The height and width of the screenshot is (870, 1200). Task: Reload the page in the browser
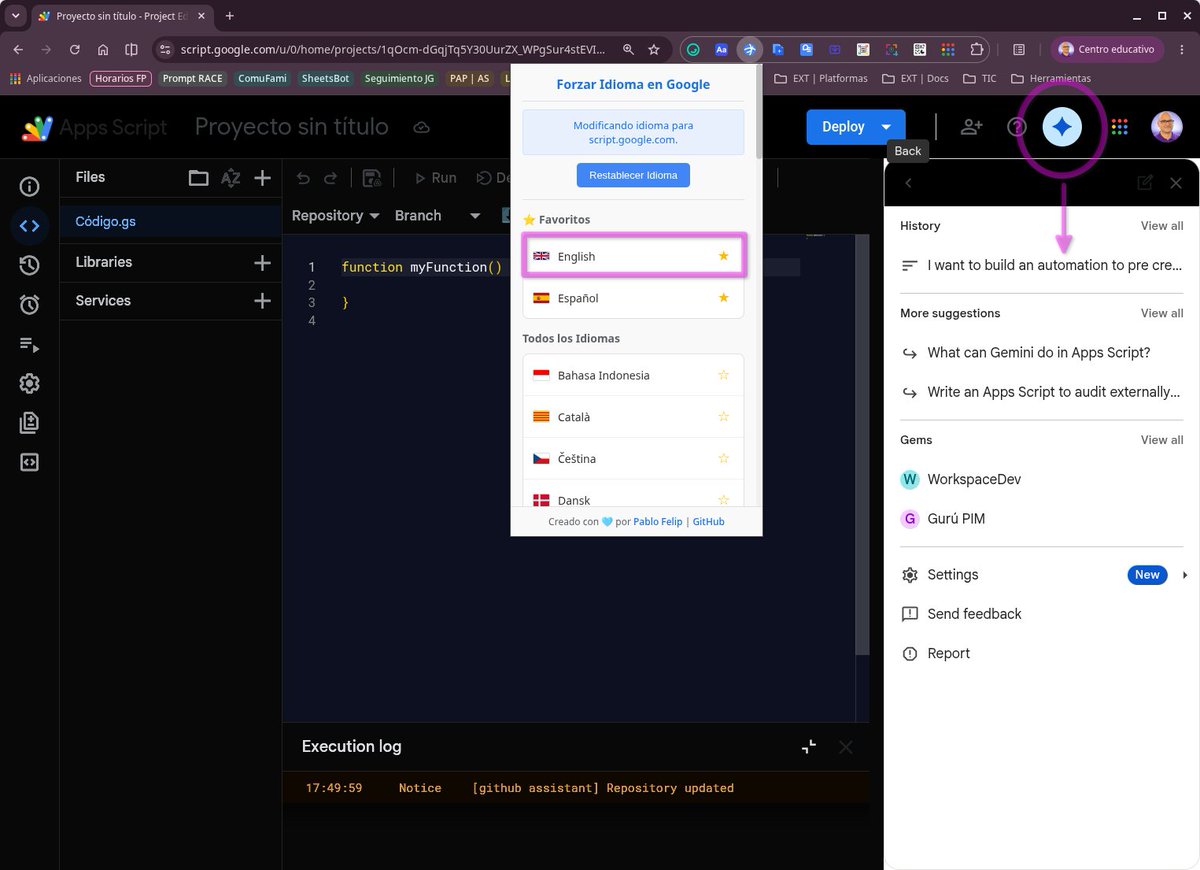coord(75,49)
